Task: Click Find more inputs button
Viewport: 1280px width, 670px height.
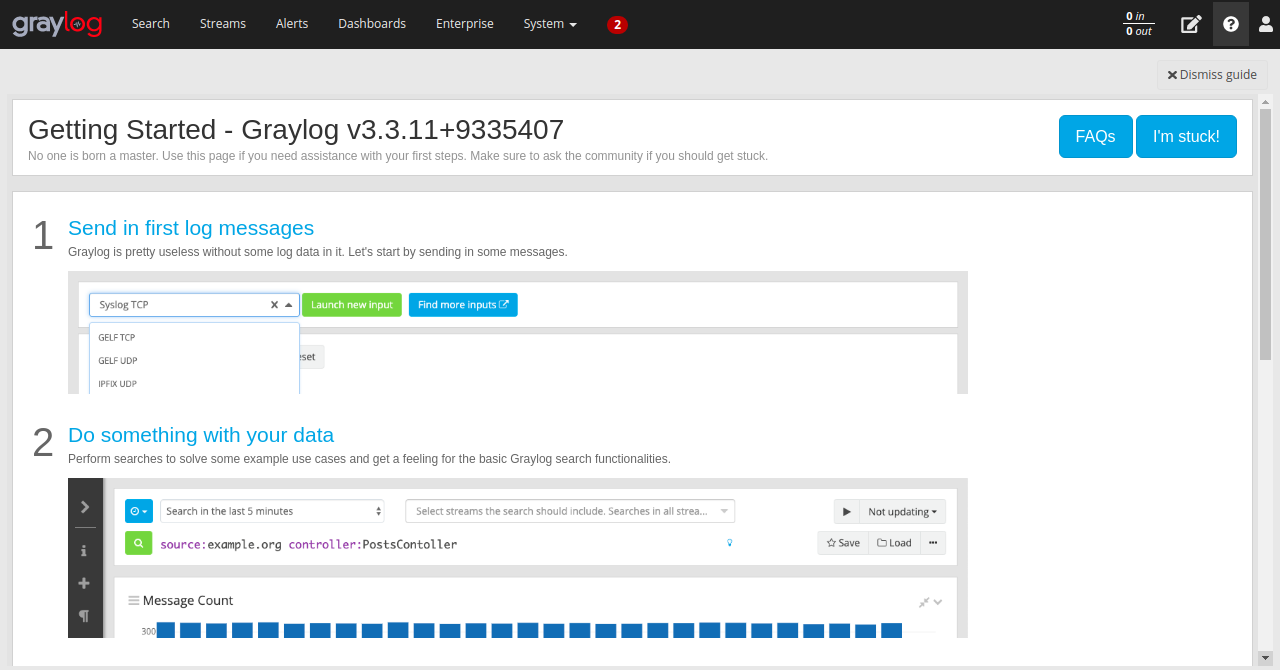Action: (463, 305)
